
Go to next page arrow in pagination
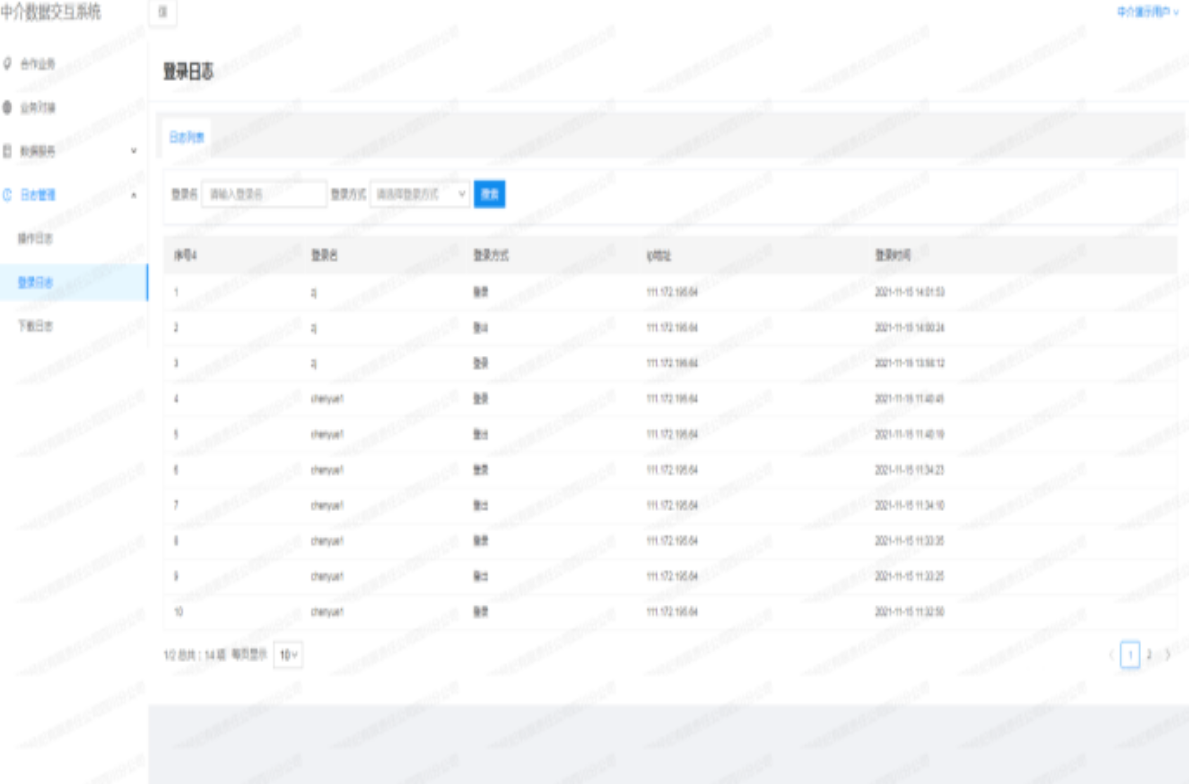point(1168,654)
